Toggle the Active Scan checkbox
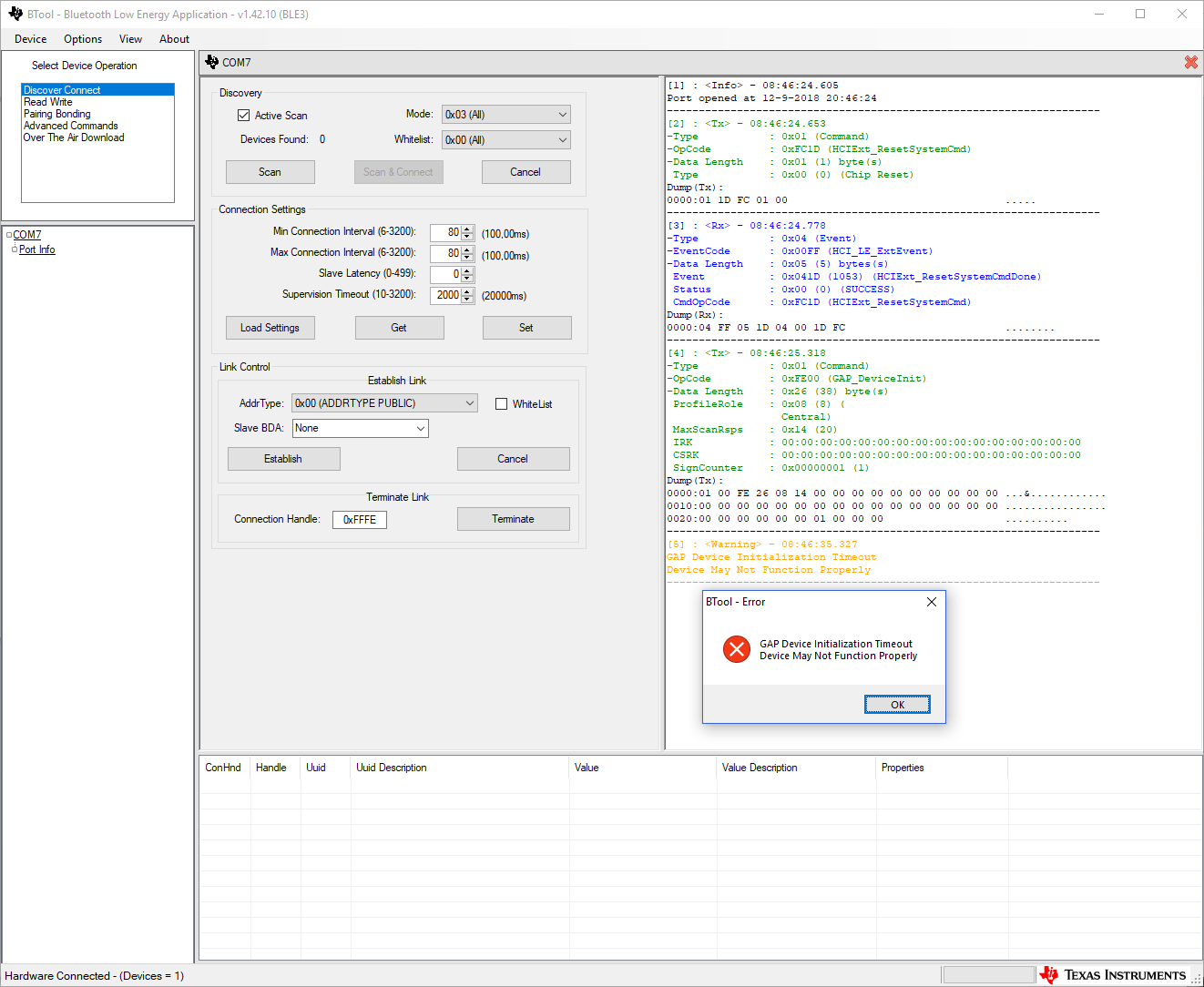The image size is (1204, 987). (x=243, y=114)
